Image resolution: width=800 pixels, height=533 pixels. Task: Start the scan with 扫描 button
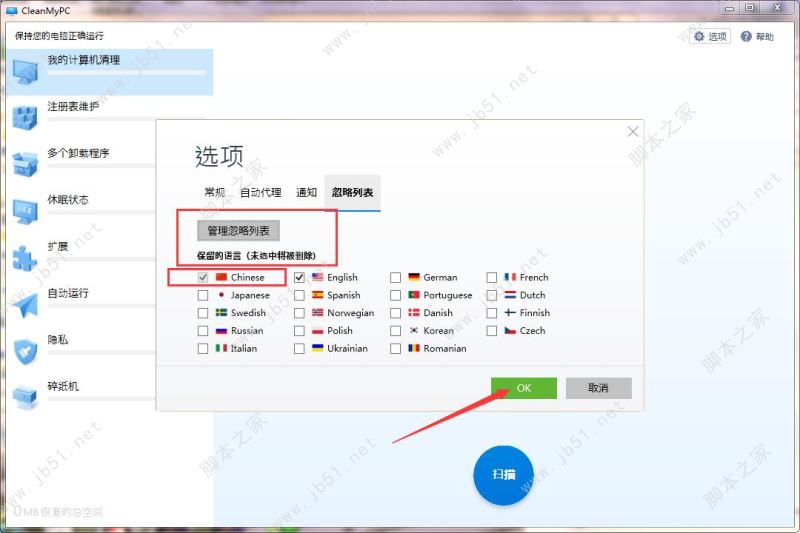[504, 475]
